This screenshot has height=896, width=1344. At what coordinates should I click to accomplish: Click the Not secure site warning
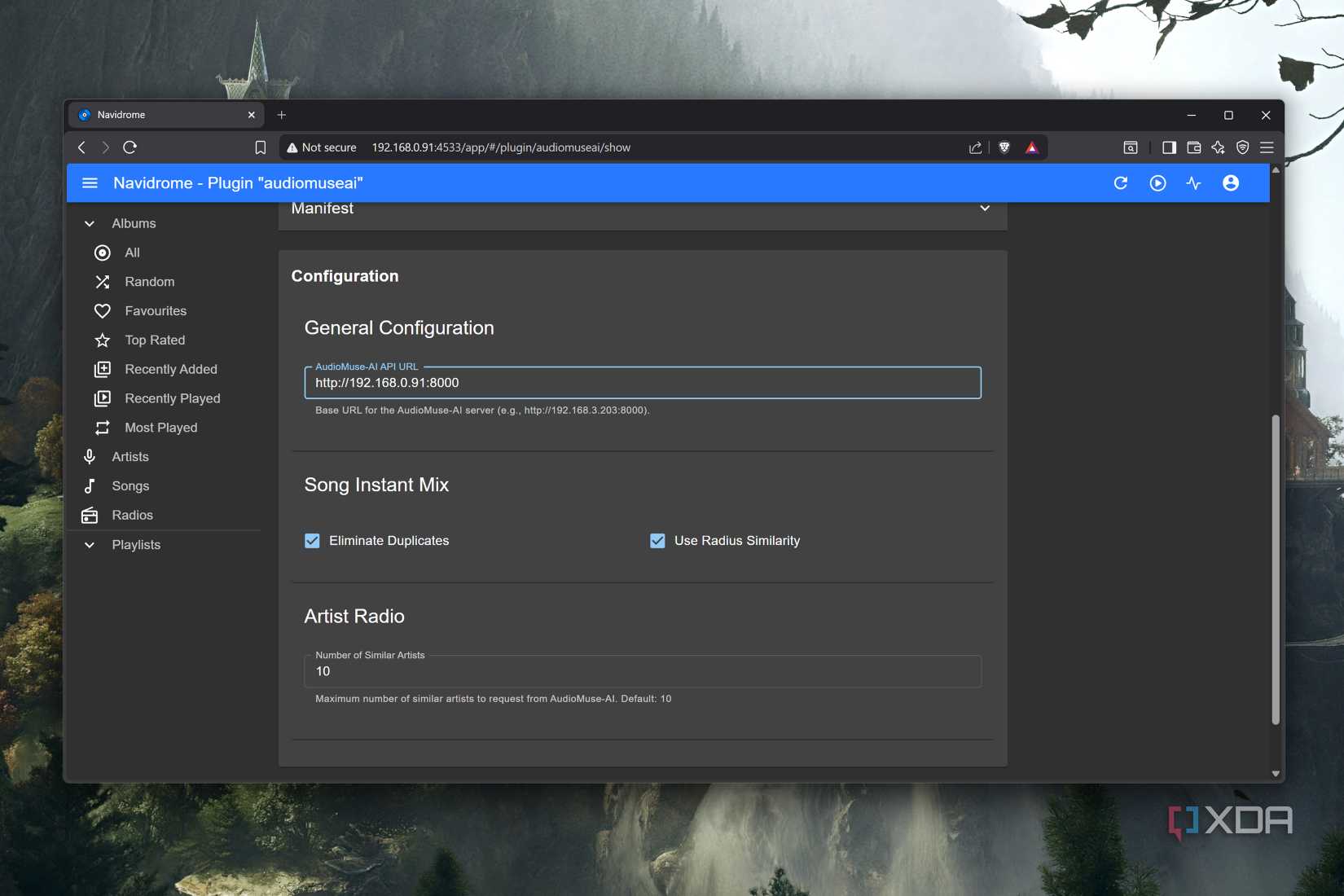point(322,147)
